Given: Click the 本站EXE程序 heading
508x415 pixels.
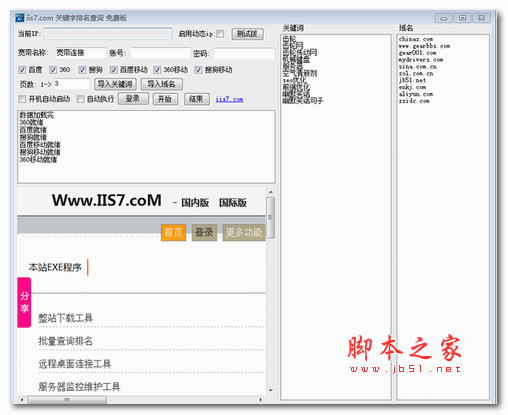Looking at the screenshot, I should tap(55, 267).
